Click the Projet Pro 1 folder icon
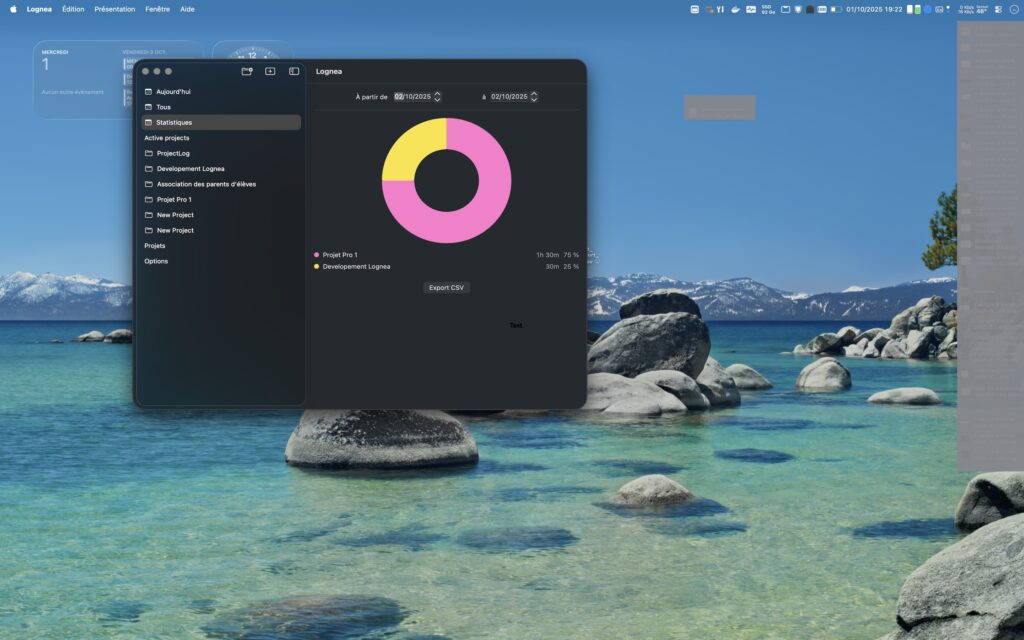This screenshot has height=640, width=1024. pos(148,199)
